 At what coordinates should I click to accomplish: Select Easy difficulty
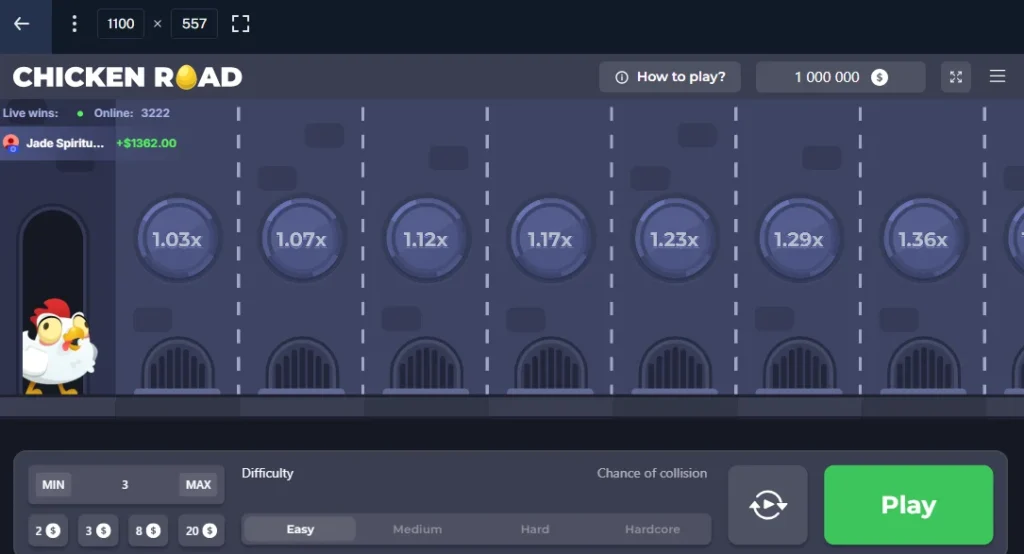(x=300, y=529)
